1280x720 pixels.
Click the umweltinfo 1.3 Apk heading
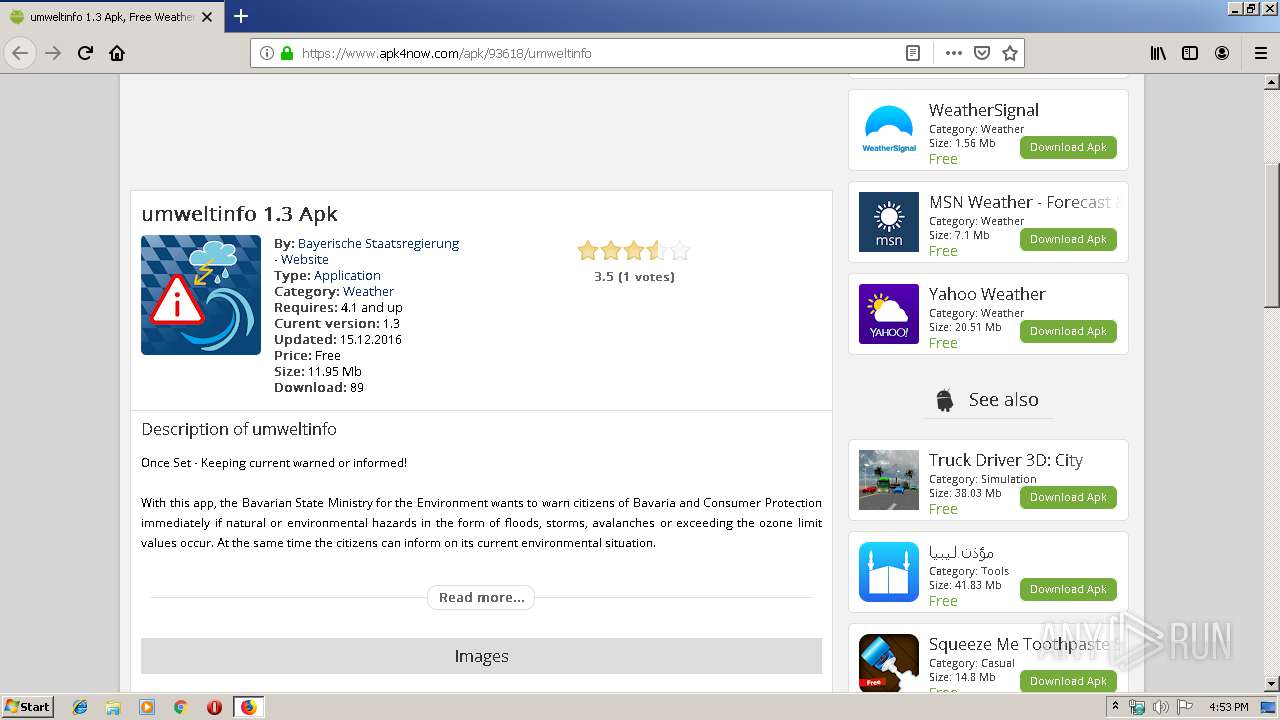coord(239,214)
